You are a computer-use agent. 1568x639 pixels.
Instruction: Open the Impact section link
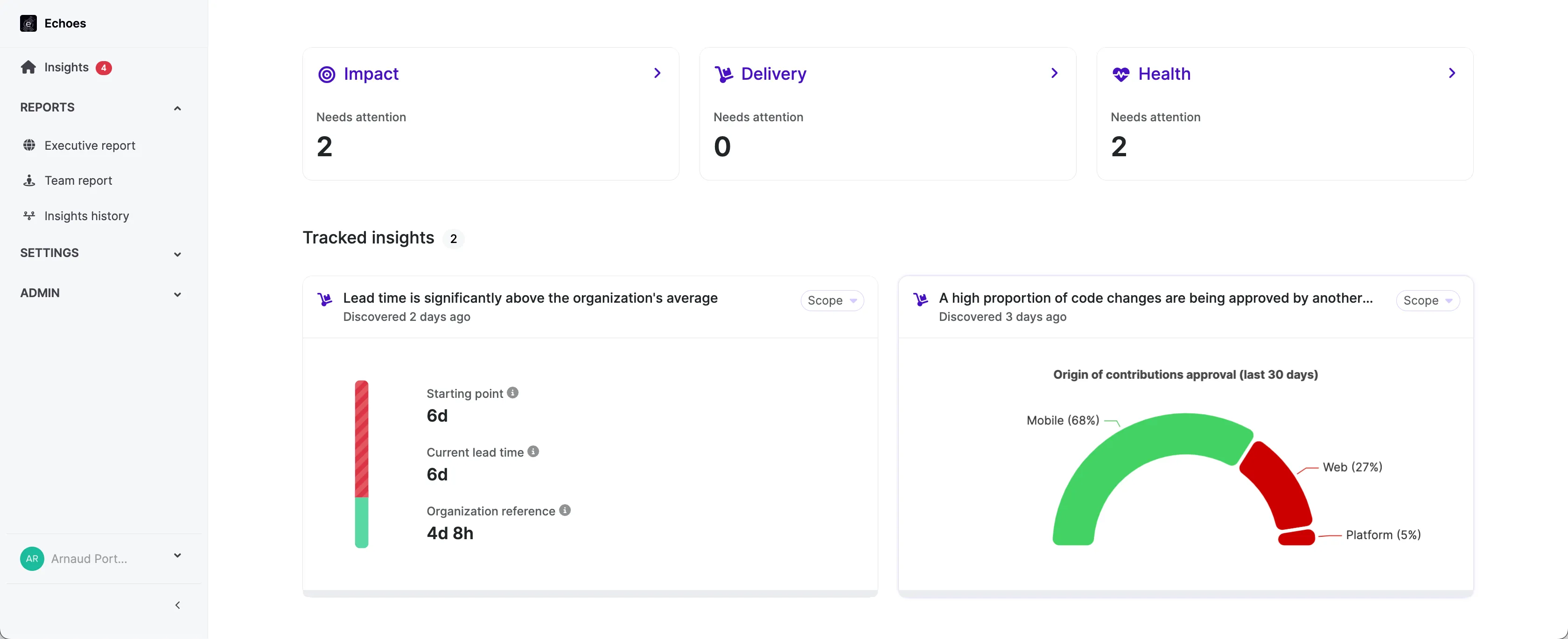pyautogui.click(x=371, y=74)
